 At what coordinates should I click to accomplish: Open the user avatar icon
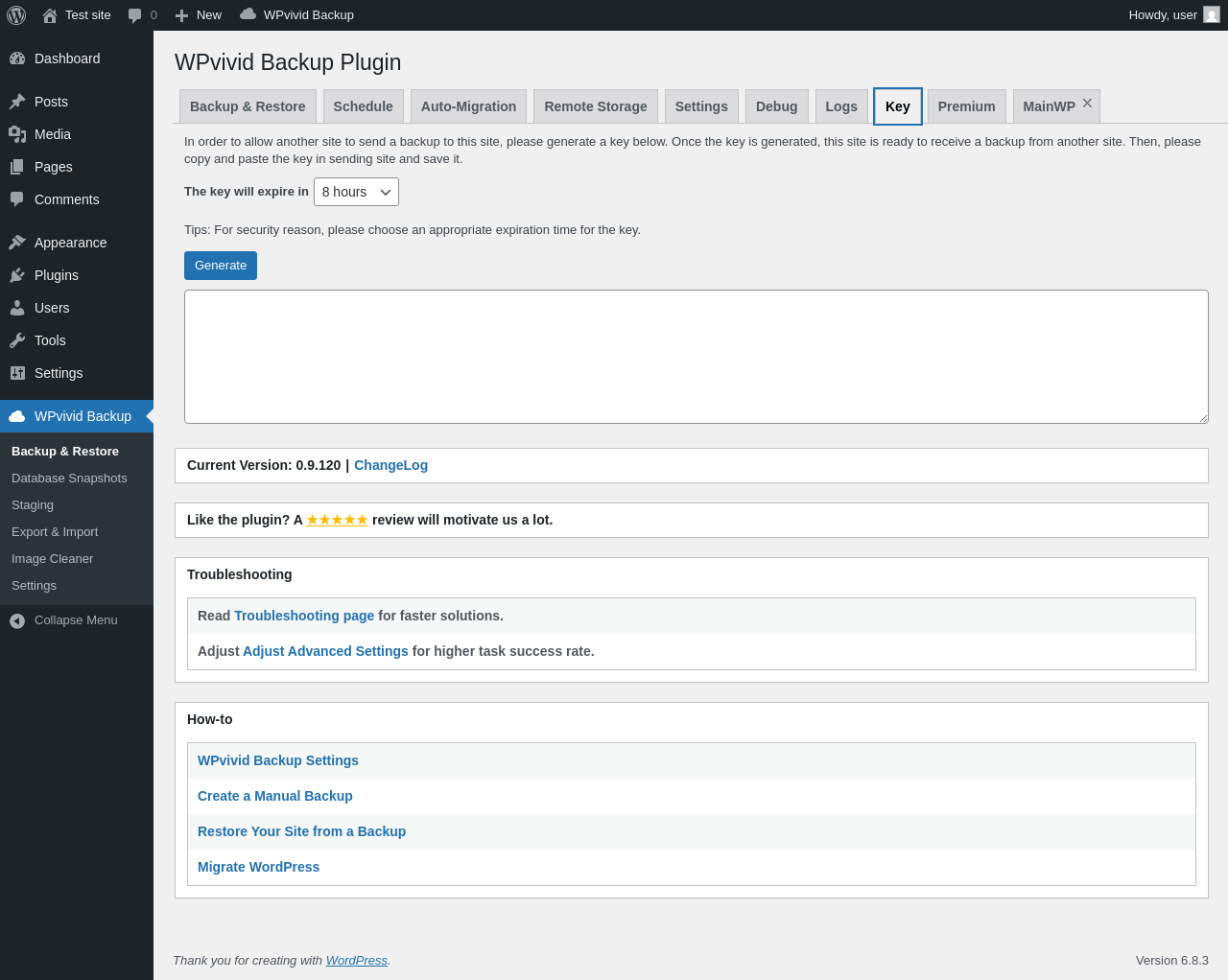pos(1212,15)
